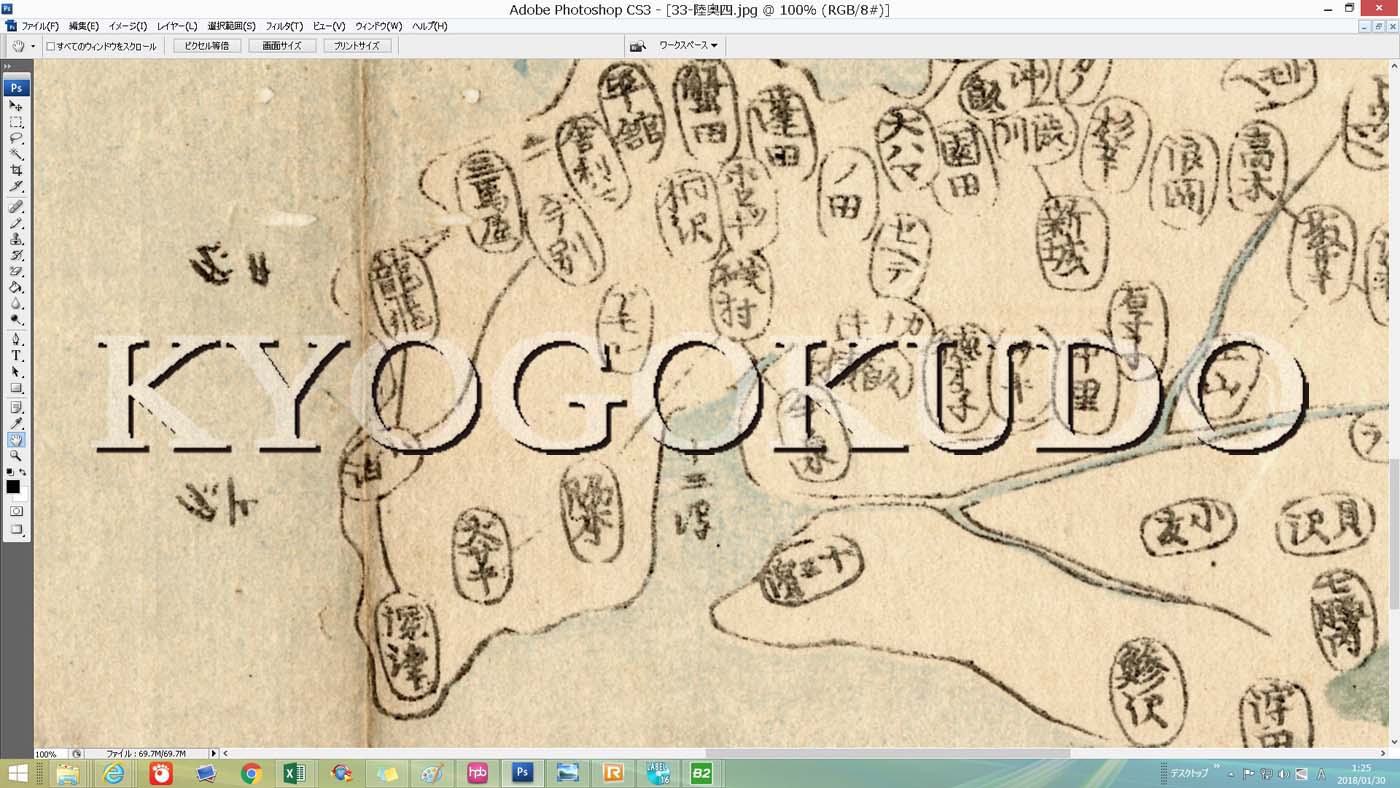Select the Hand tool in toolbox

pyautogui.click(x=16, y=439)
